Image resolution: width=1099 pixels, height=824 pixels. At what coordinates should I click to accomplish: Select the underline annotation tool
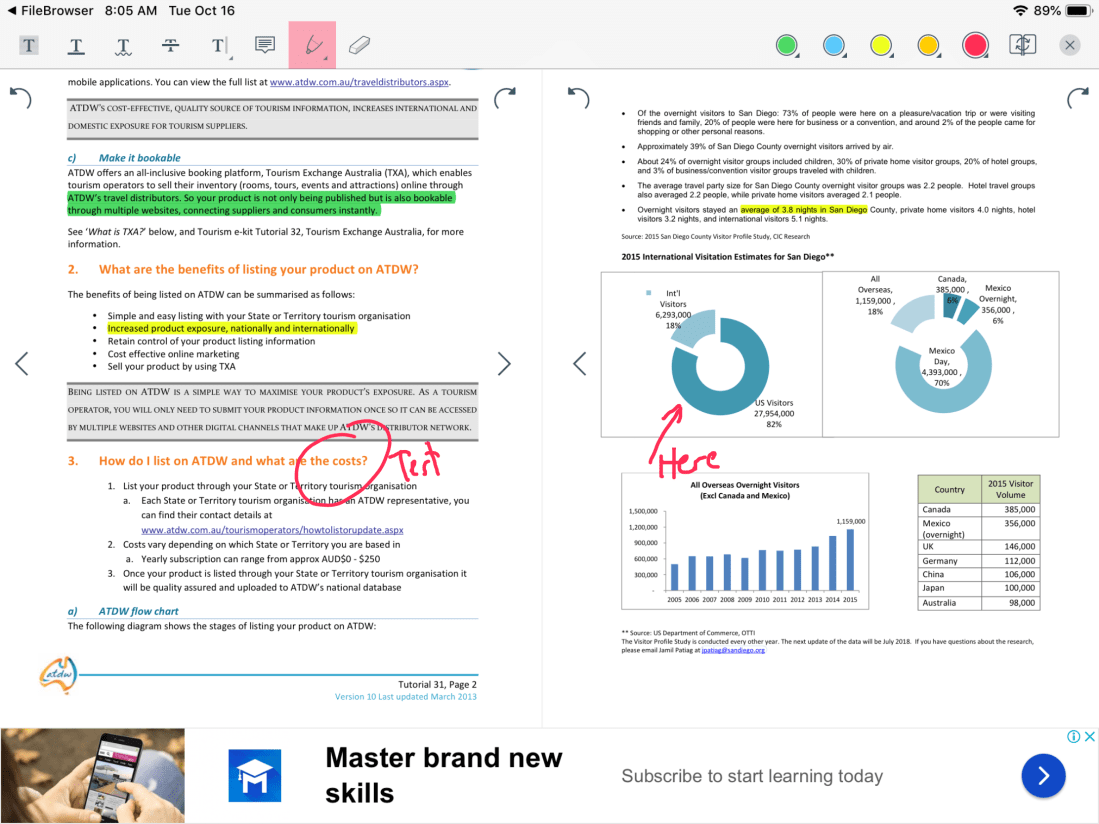76,45
